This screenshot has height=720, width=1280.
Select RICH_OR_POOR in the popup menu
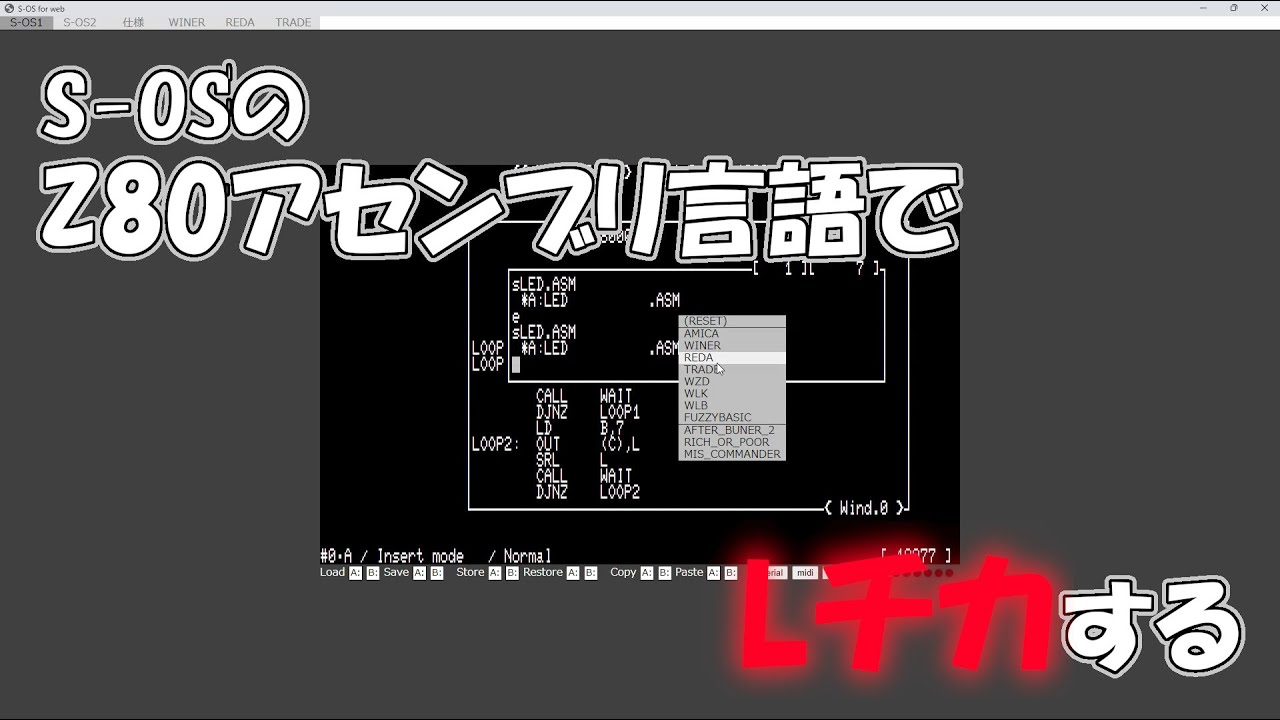(732, 442)
